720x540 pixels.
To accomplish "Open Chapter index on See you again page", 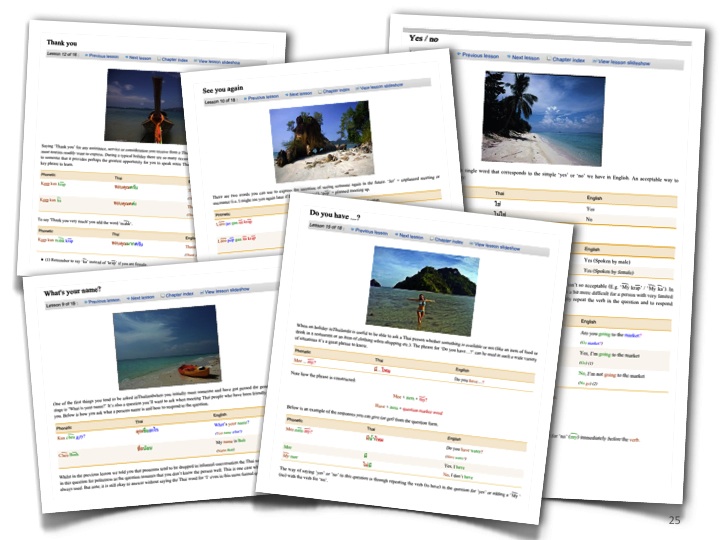I will point(336,90).
